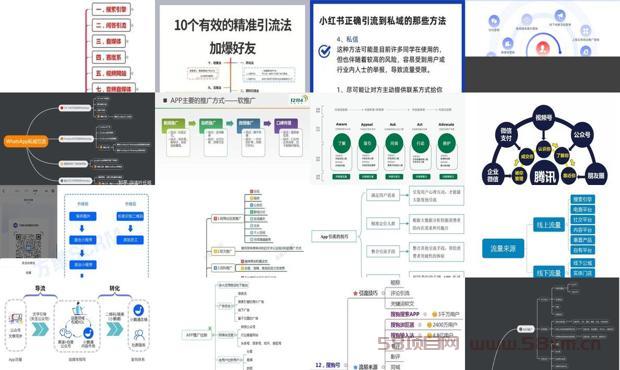Image resolution: width=620 pixels, height=370 pixels.
Task: Click the blue checkmark icon beside 私信
Action: click(325, 51)
